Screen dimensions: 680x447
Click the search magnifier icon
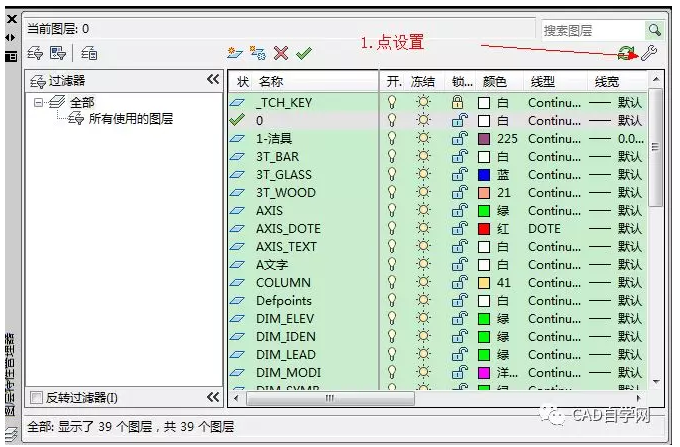pyautogui.click(x=654, y=30)
